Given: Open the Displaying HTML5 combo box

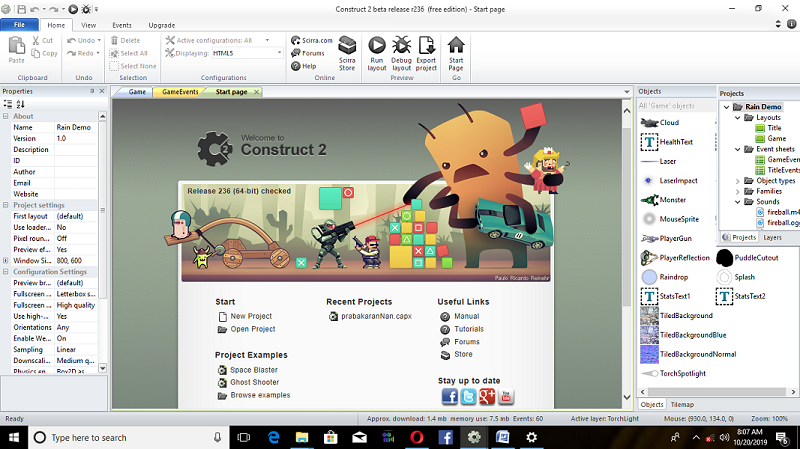Looking at the screenshot, I should point(247,53).
